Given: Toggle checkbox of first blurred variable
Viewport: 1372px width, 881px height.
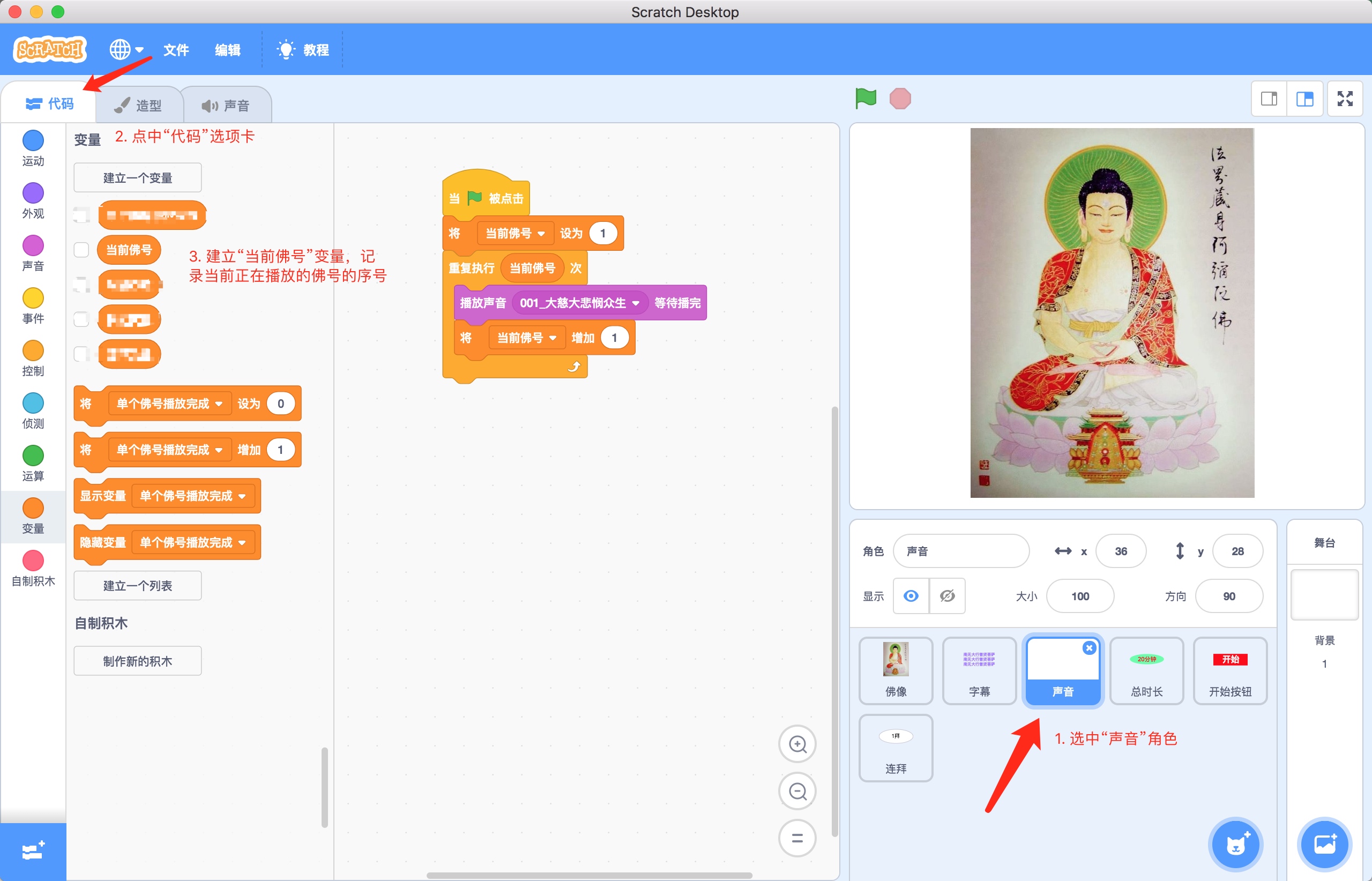Looking at the screenshot, I should (x=81, y=215).
